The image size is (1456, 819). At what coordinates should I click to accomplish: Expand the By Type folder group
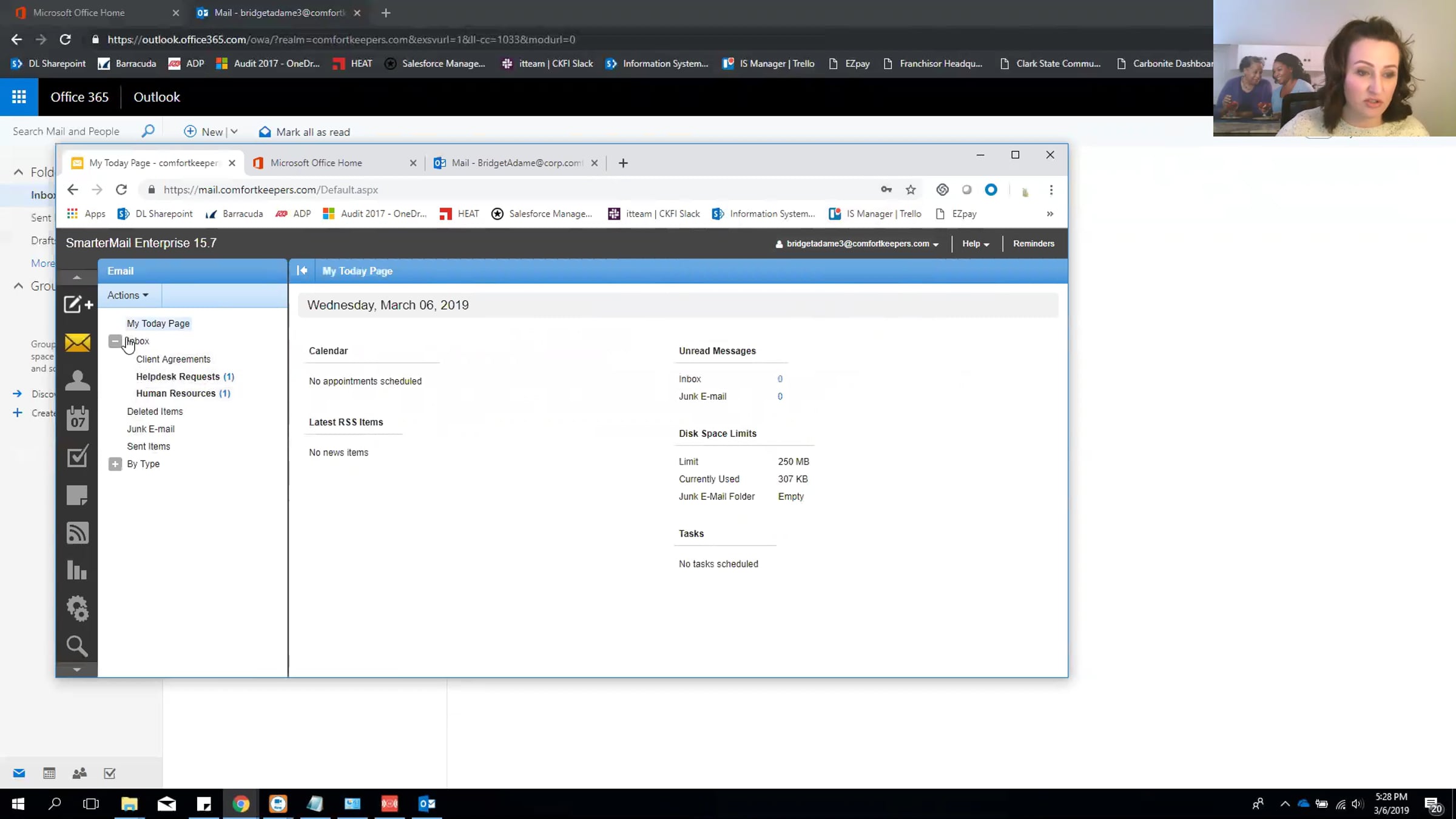[x=115, y=464]
